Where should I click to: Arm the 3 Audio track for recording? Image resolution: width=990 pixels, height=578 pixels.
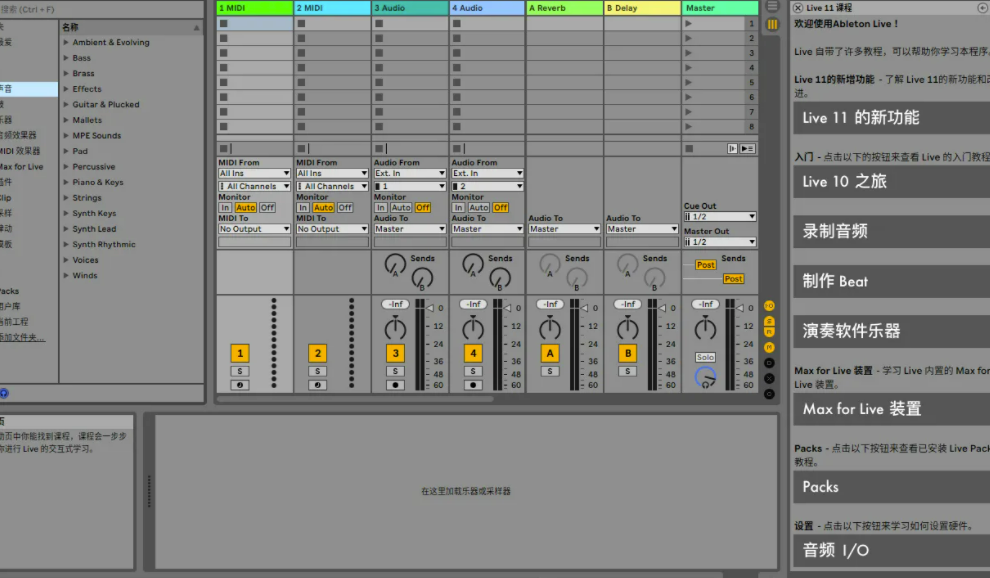[395, 385]
